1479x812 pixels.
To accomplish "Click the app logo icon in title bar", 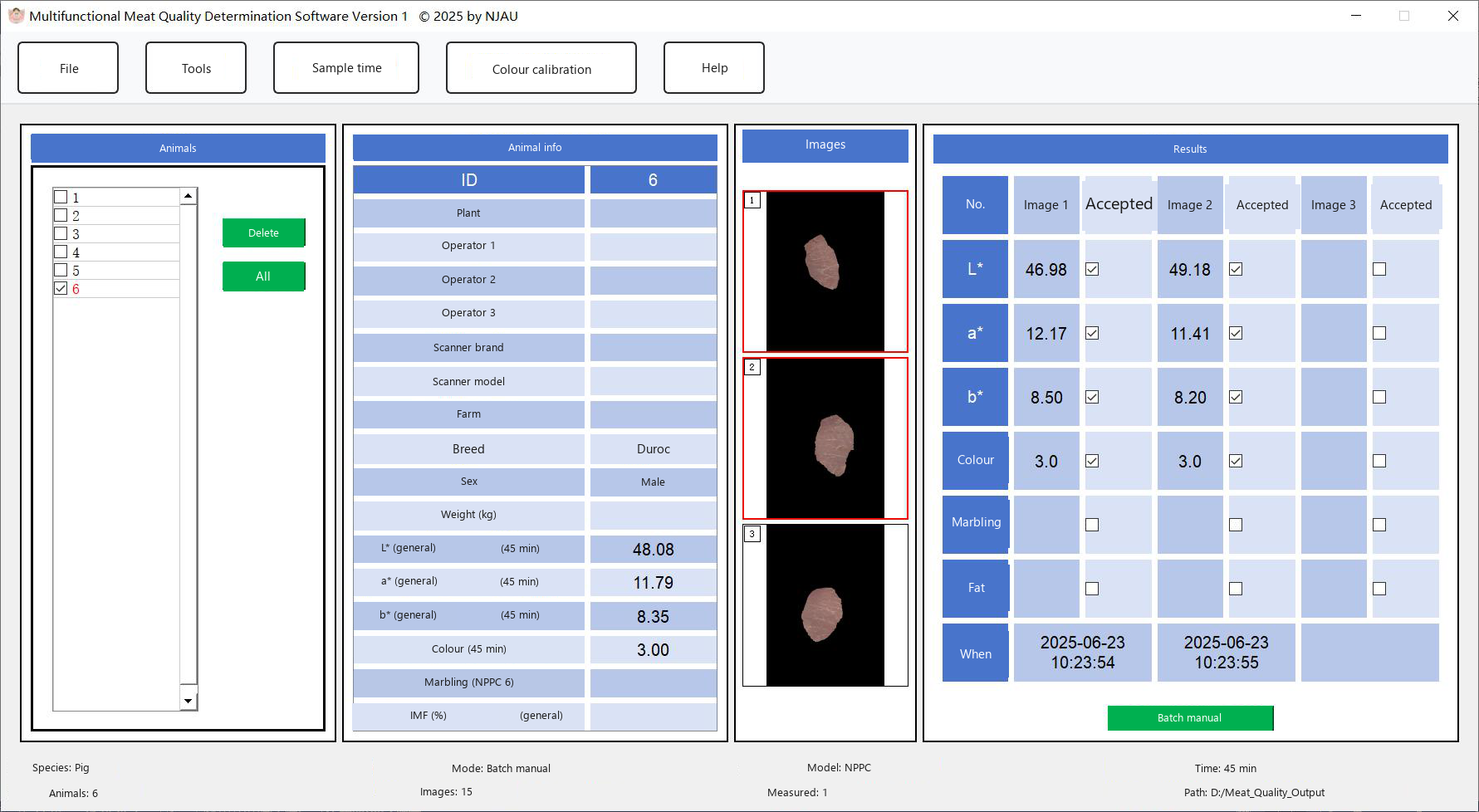I will coord(16,16).
